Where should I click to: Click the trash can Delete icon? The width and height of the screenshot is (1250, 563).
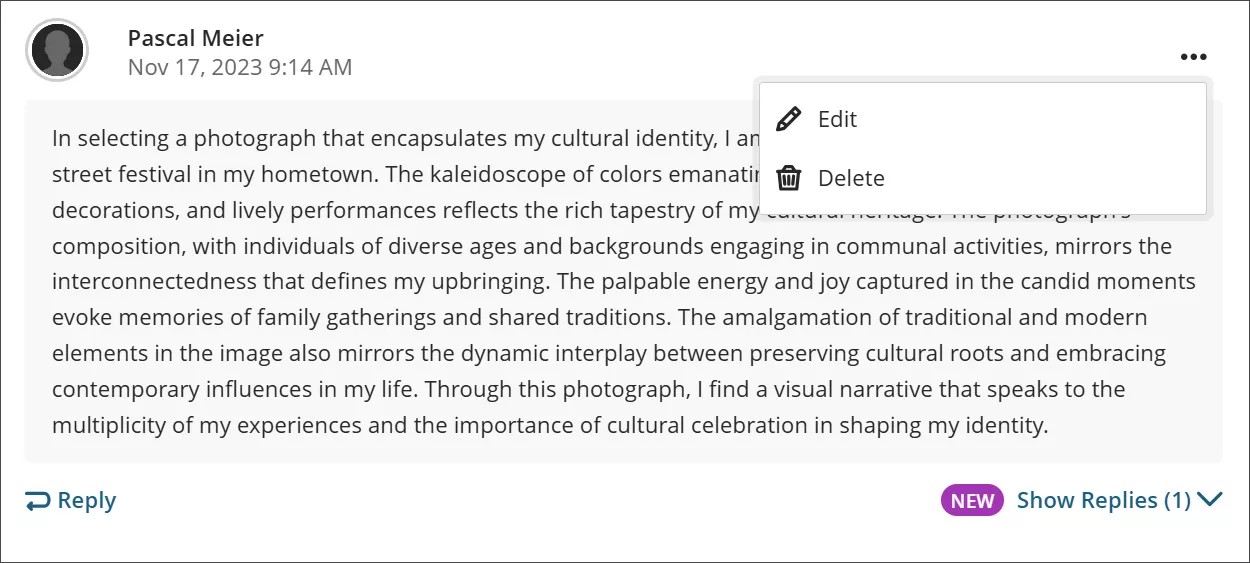point(789,178)
